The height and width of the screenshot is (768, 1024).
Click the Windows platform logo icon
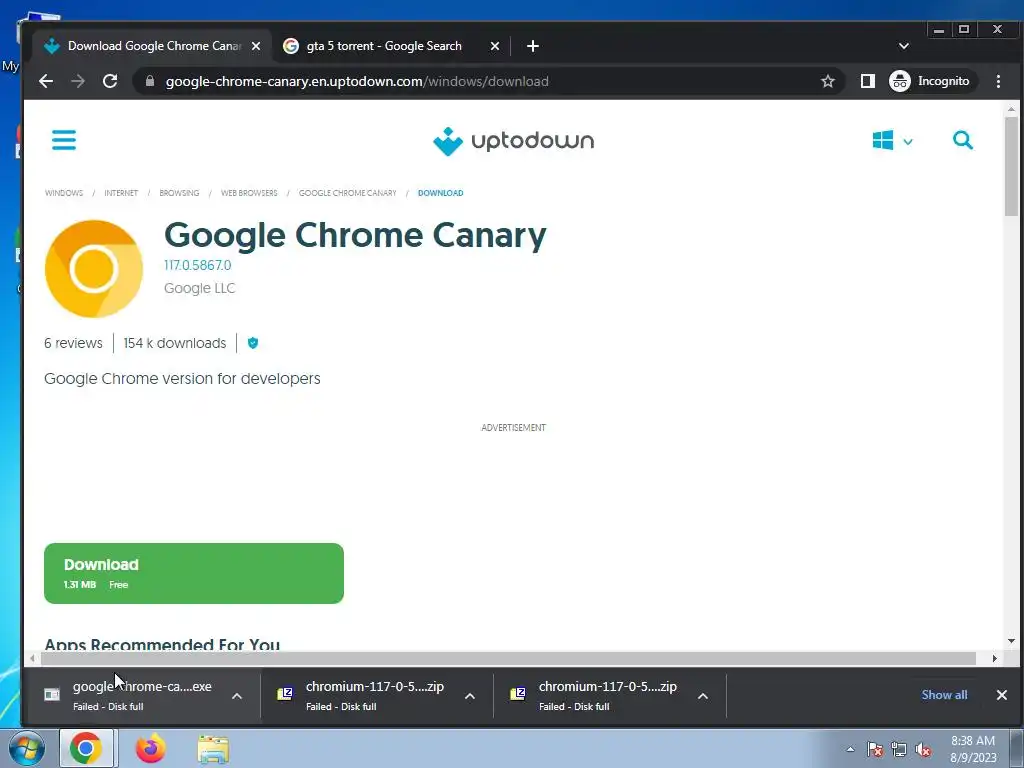pos(883,140)
